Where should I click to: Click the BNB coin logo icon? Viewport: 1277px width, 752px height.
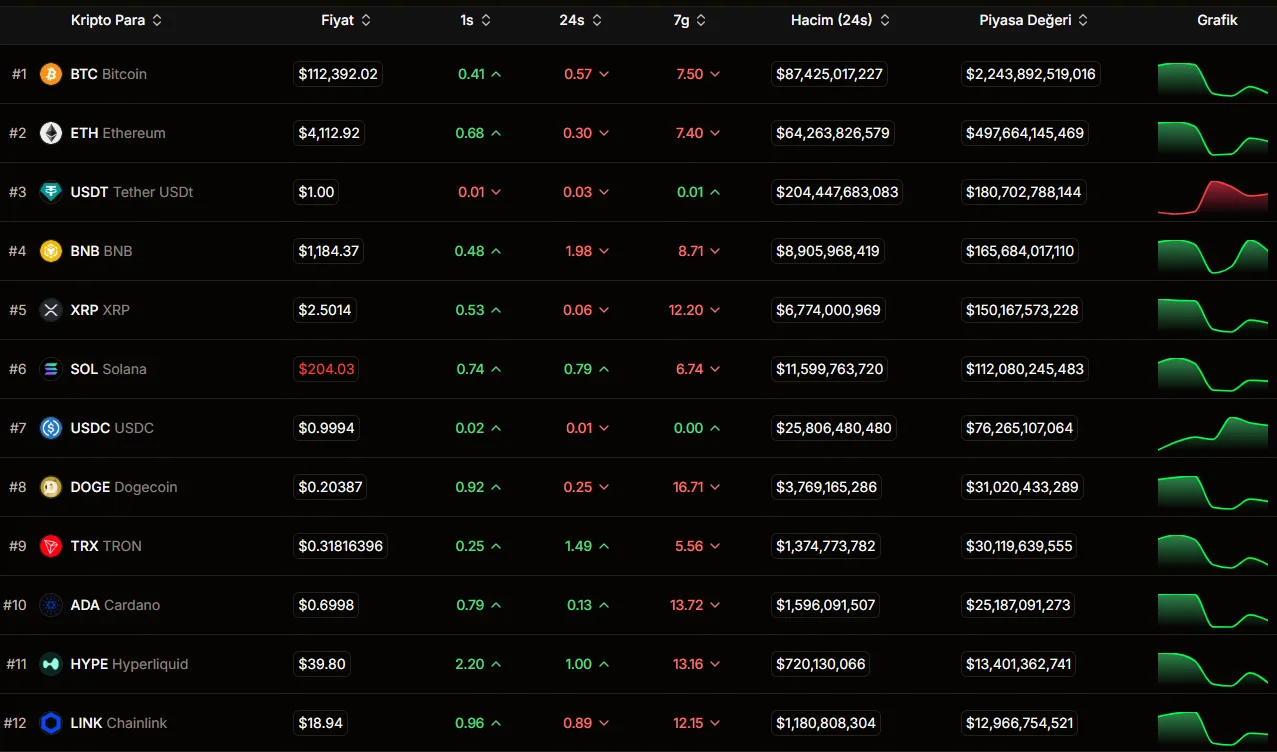51,251
